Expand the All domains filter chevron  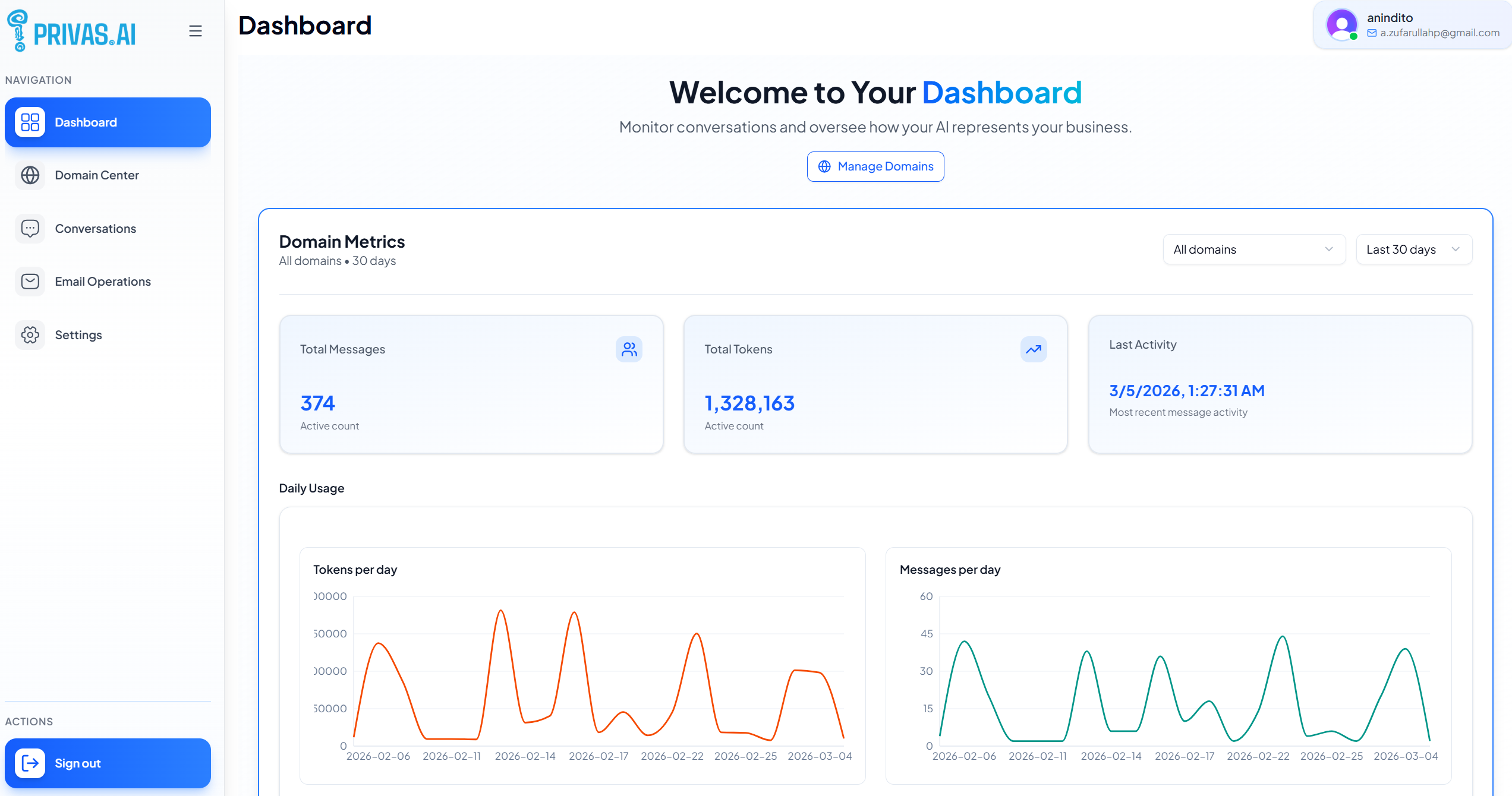tap(1330, 249)
